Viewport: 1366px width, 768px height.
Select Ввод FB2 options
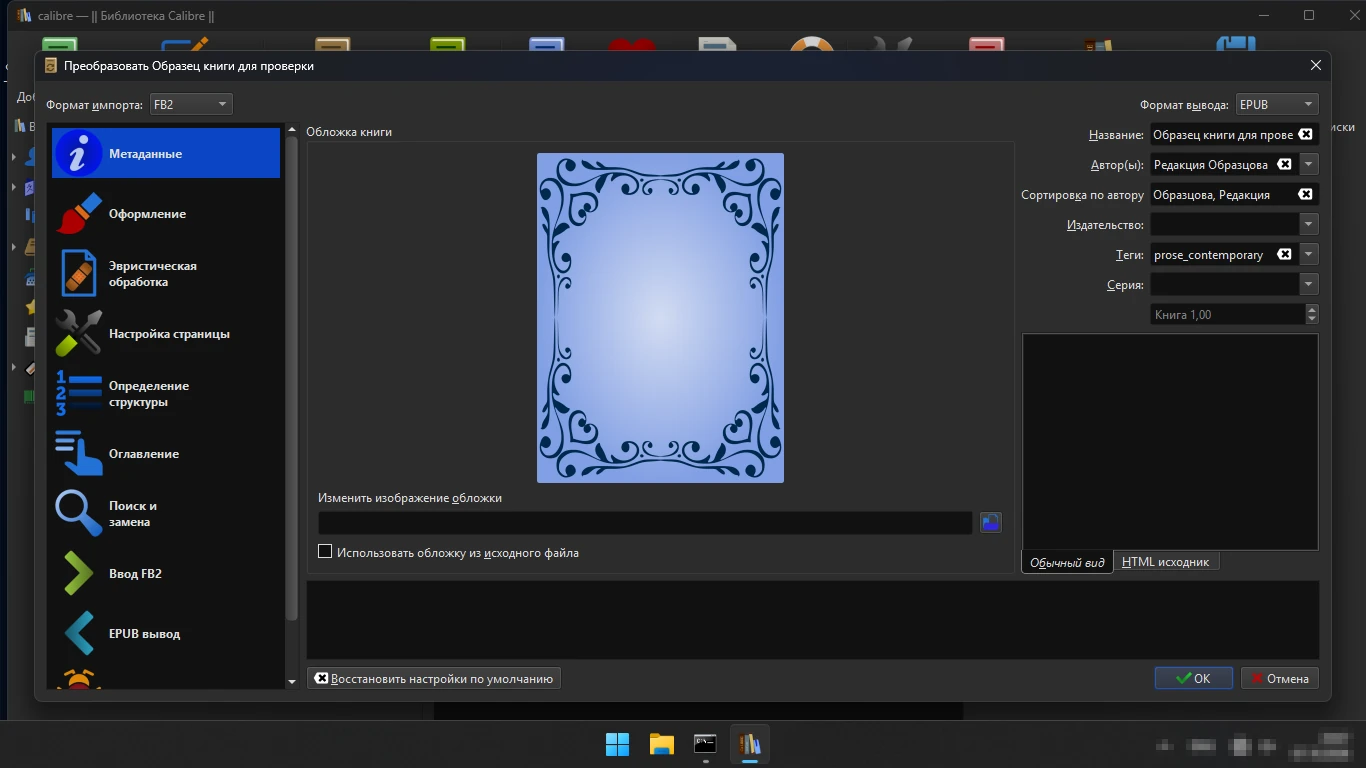tap(166, 573)
